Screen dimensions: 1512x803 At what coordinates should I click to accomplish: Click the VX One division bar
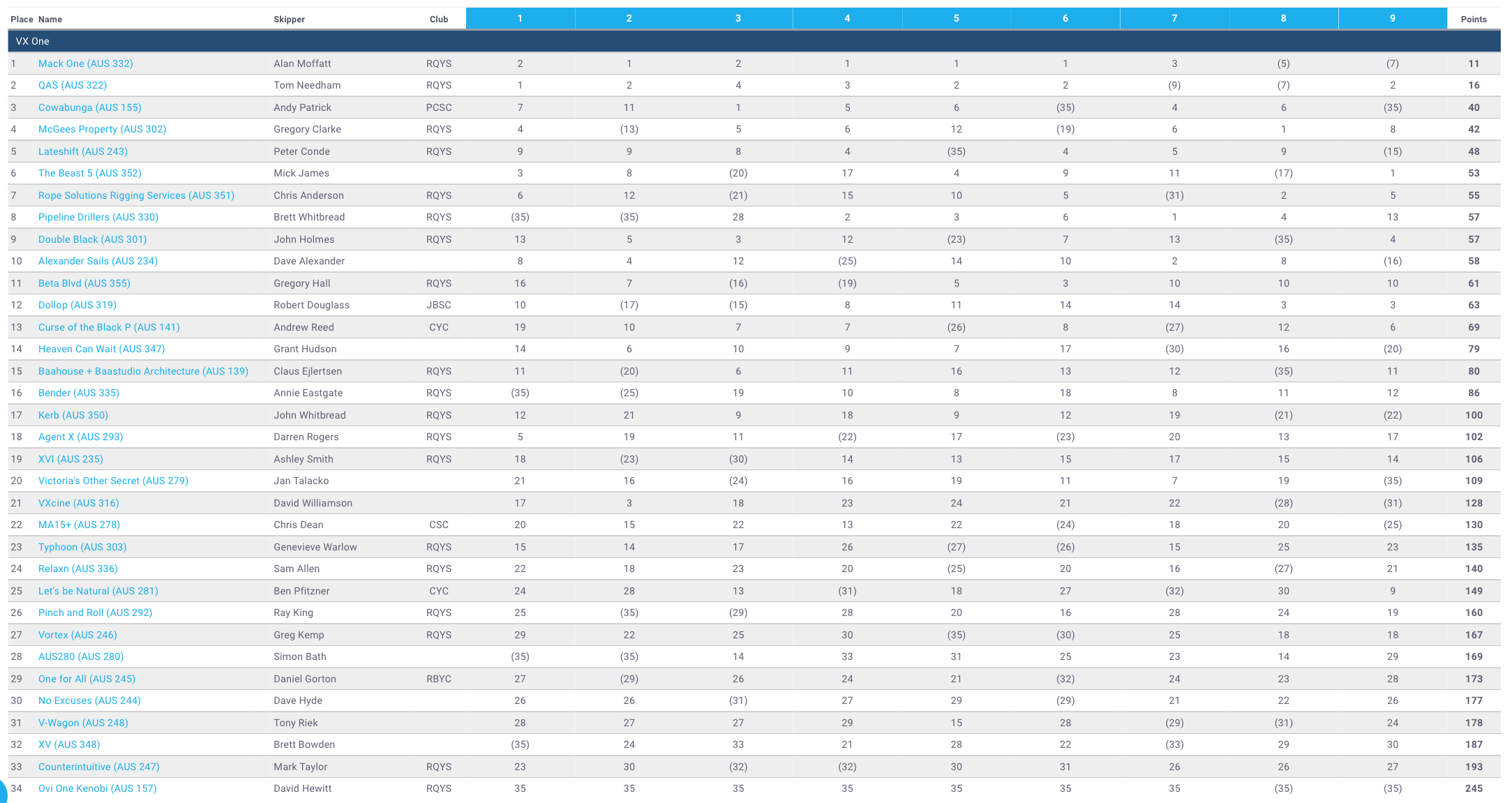[754, 41]
